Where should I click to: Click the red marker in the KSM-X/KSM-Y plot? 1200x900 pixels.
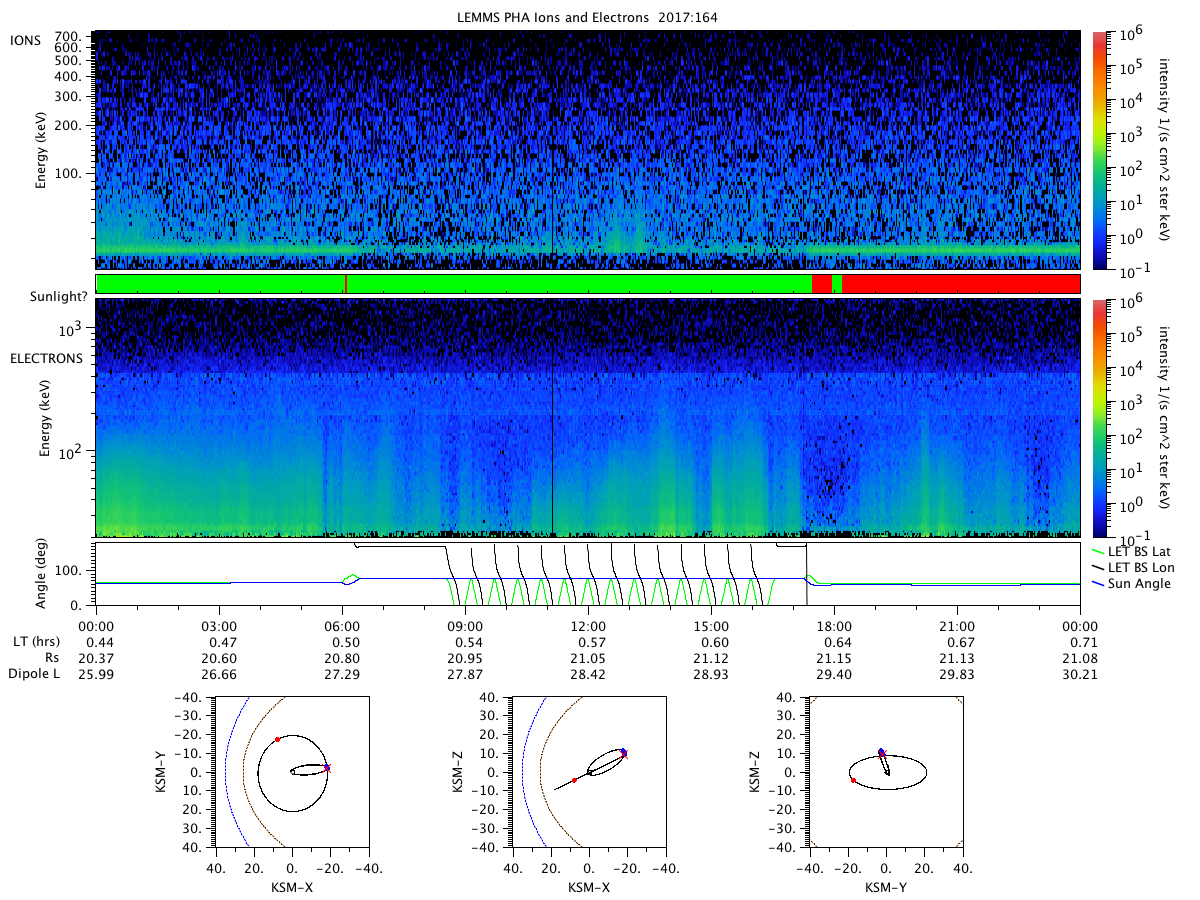277,739
